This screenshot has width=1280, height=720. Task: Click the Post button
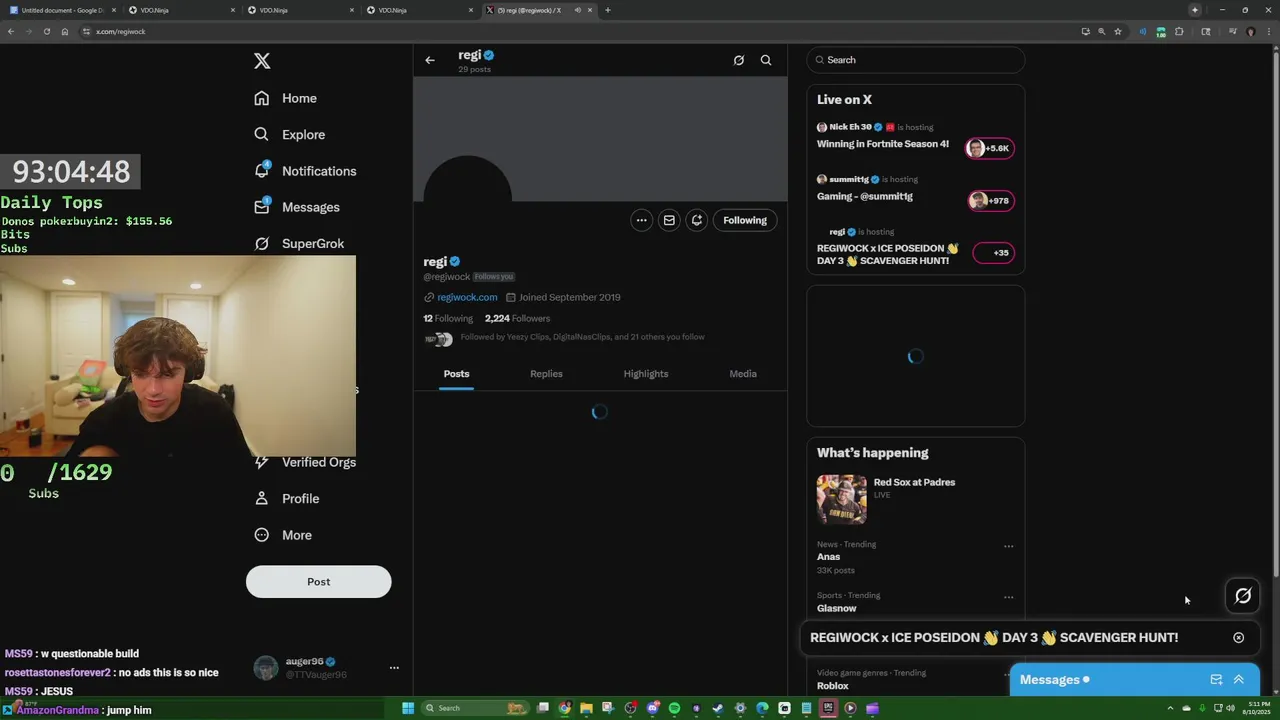click(318, 581)
